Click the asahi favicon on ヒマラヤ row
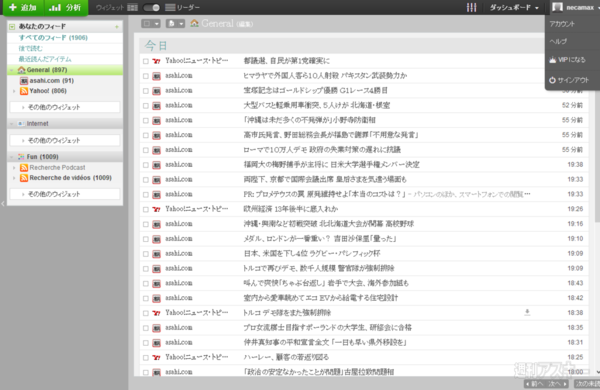600x390 pixels. coord(156,76)
